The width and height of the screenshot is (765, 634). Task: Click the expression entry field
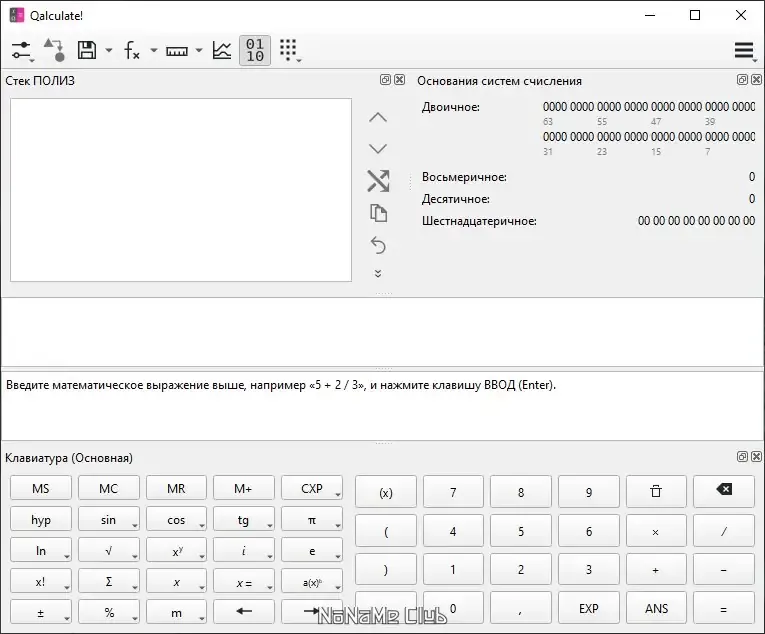382,332
